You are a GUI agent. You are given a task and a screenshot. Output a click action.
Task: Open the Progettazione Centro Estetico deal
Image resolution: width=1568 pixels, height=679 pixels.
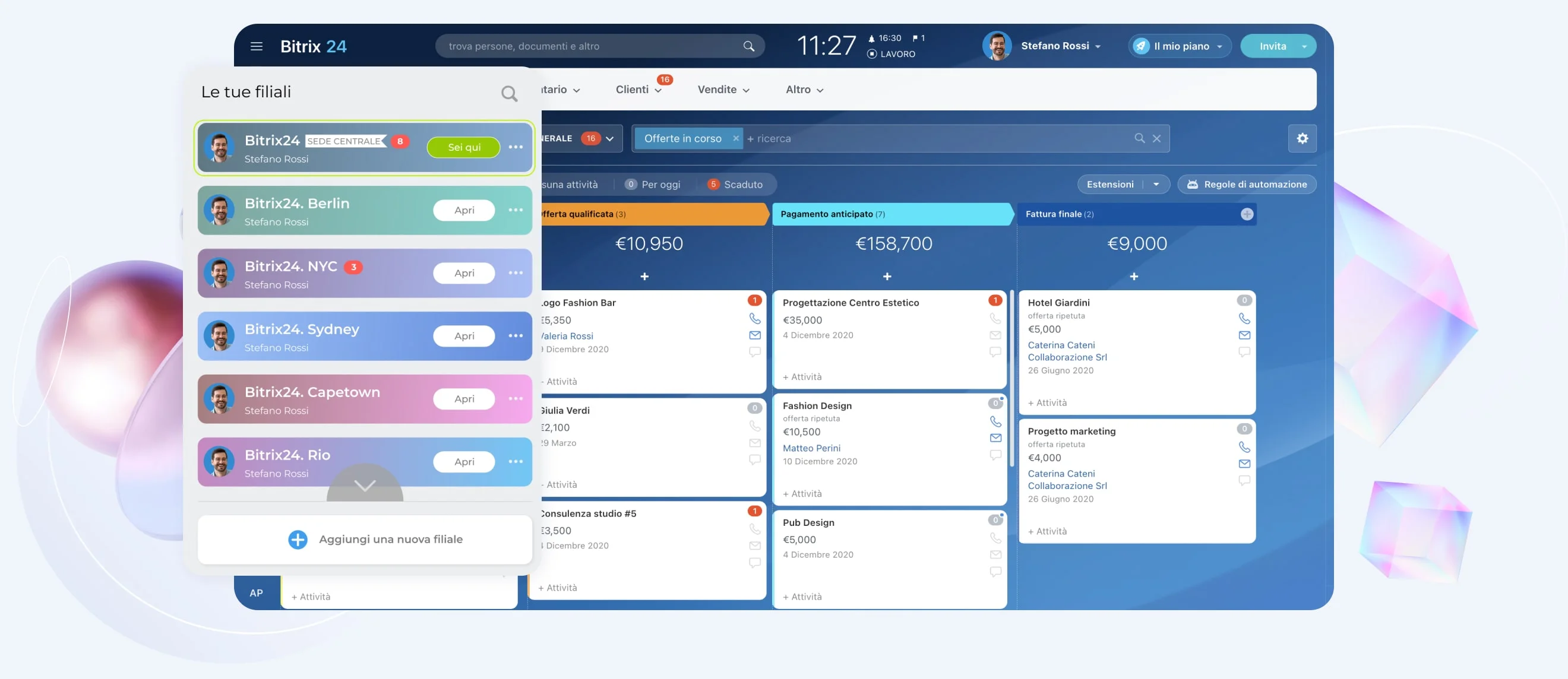[851, 303]
